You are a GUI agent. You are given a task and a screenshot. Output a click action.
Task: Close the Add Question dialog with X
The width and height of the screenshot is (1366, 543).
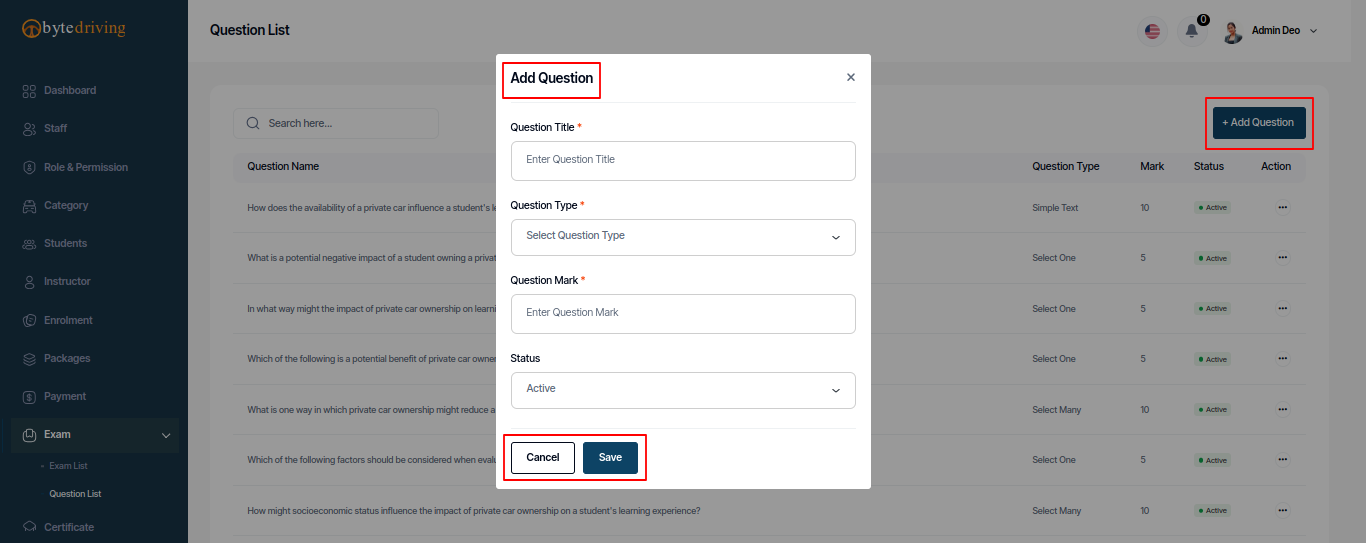pos(851,77)
